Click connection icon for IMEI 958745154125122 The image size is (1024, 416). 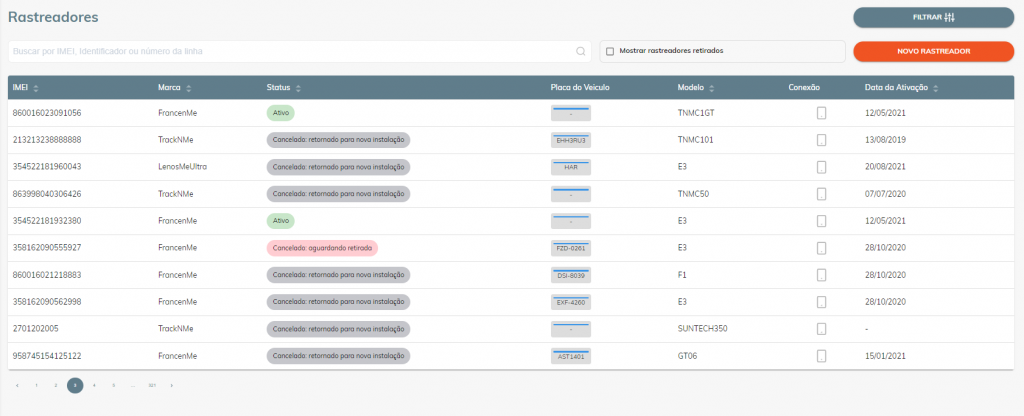point(821,357)
